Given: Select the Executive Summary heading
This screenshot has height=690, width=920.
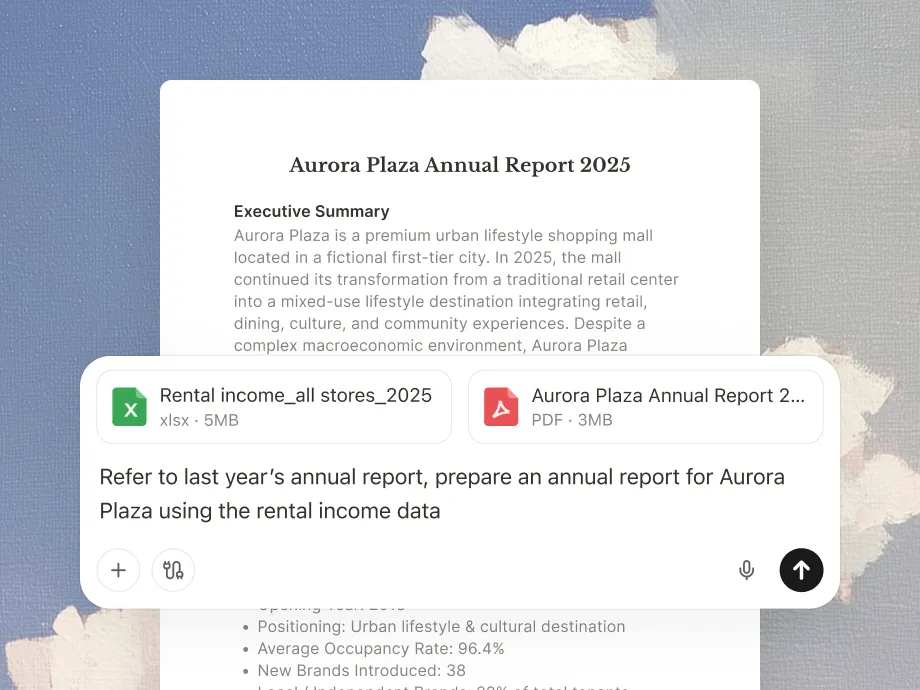Looking at the screenshot, I should click(x=311, y=211).
